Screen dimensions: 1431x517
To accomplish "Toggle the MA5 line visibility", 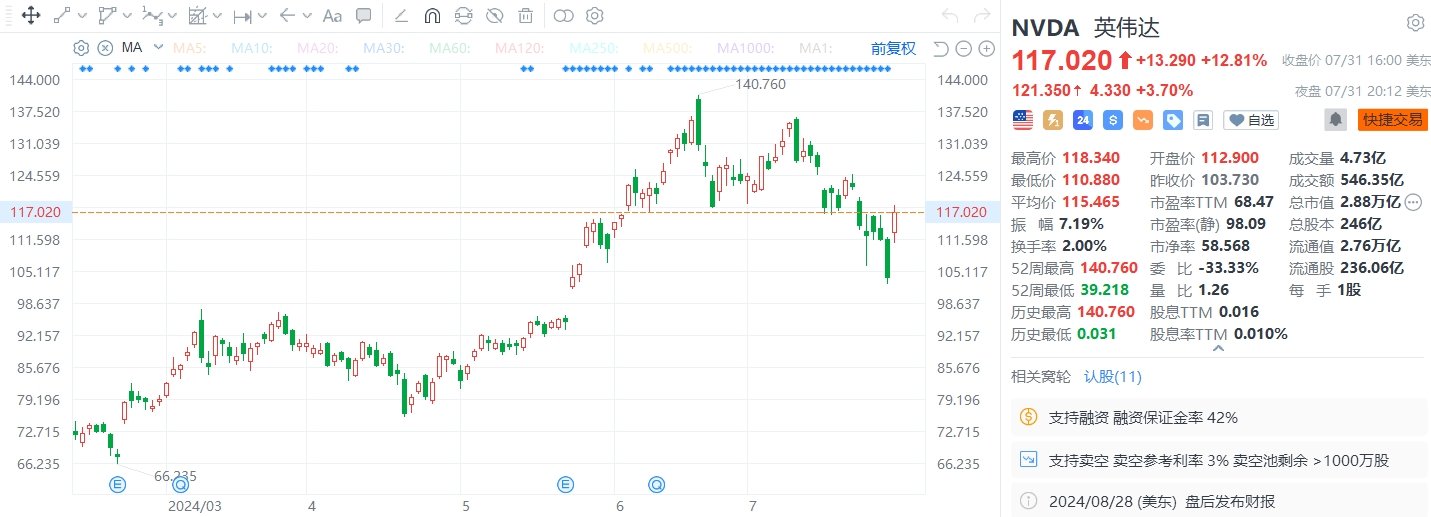I will click(x=190, y=48).
